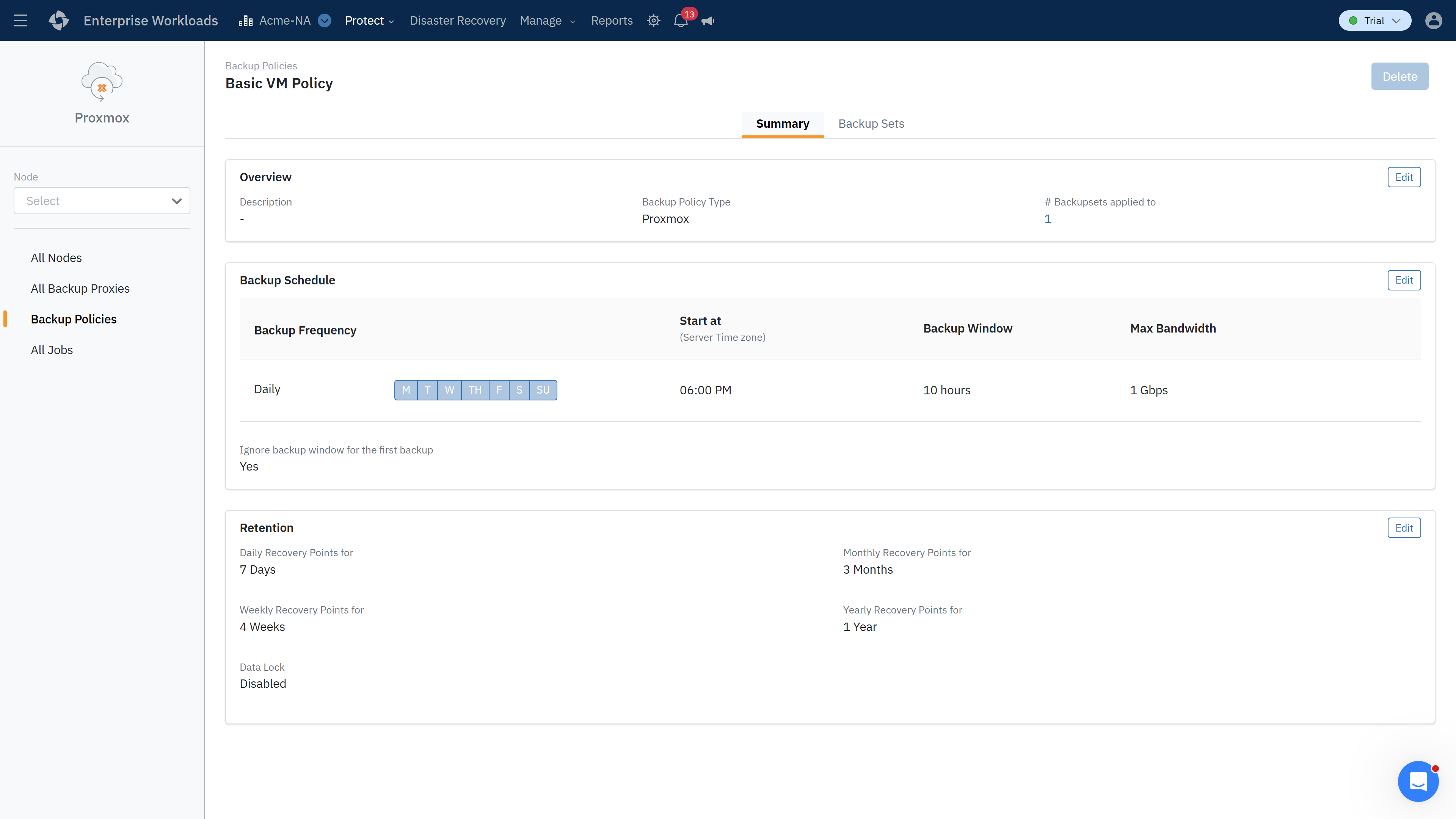The image size is (1456, 819).
Task: Go to Disaster Recovery
Action: click(x=458, y=20)
